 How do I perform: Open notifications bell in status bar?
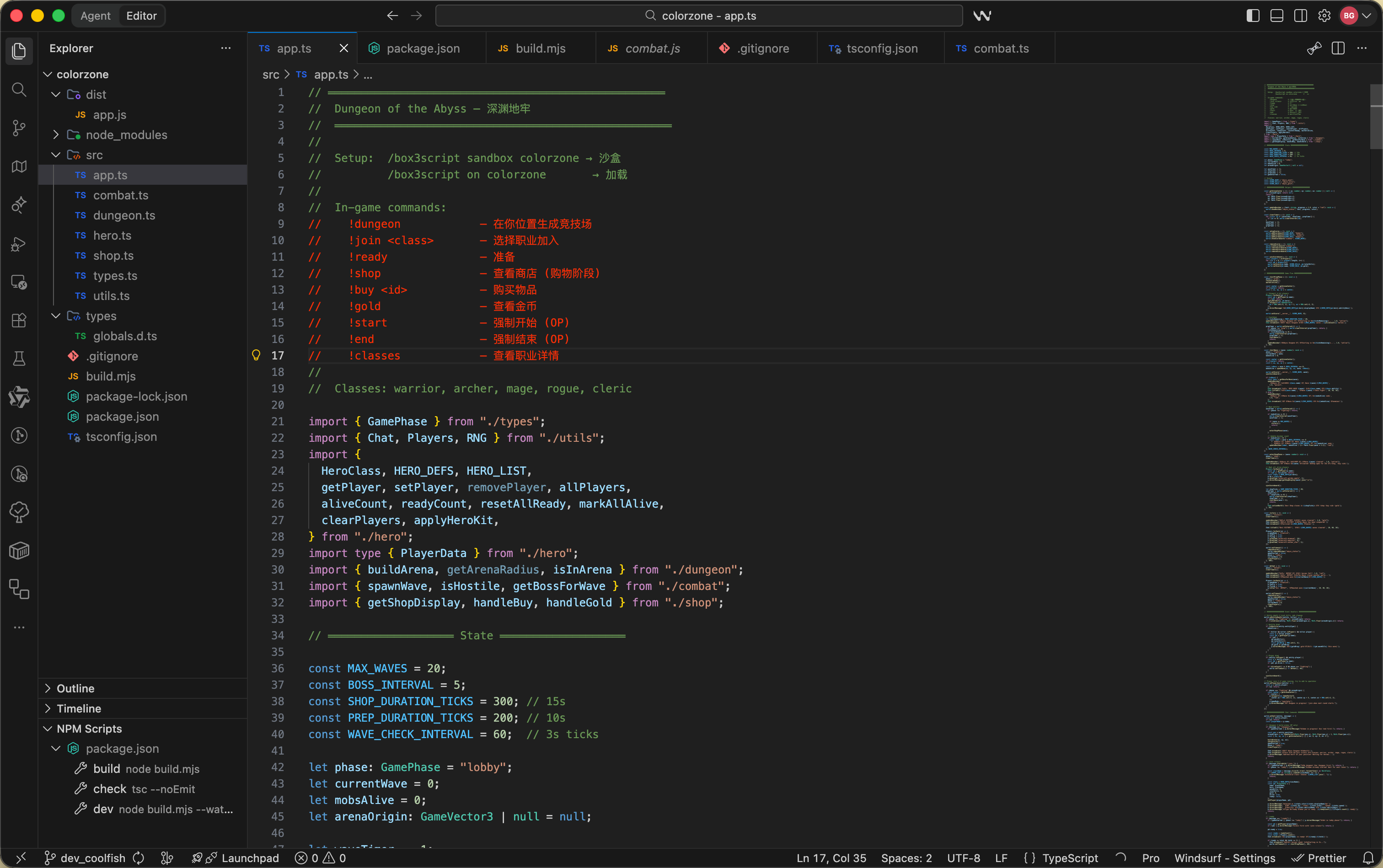click(1368, 857)
